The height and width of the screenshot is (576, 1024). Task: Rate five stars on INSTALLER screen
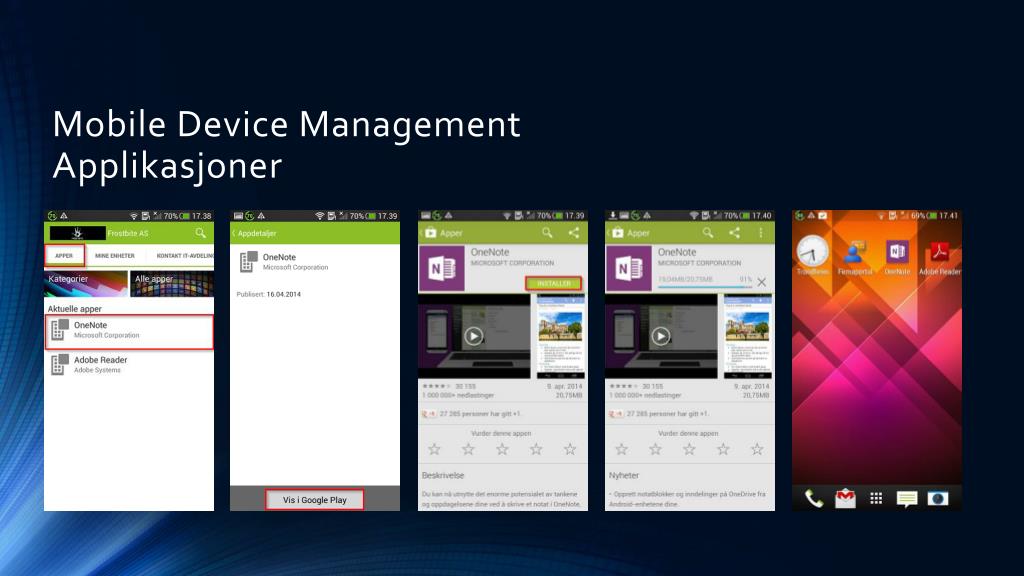point(570,449)
